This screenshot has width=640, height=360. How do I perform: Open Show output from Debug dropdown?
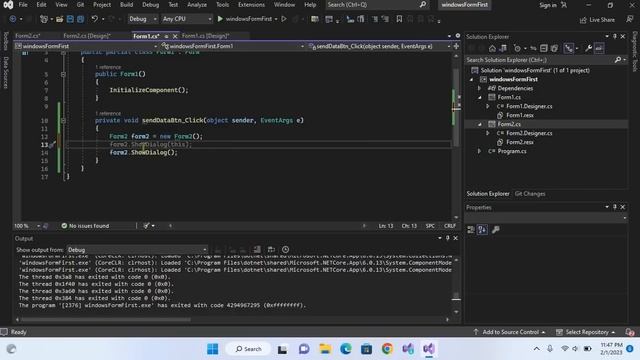click(x=137, y=249)
